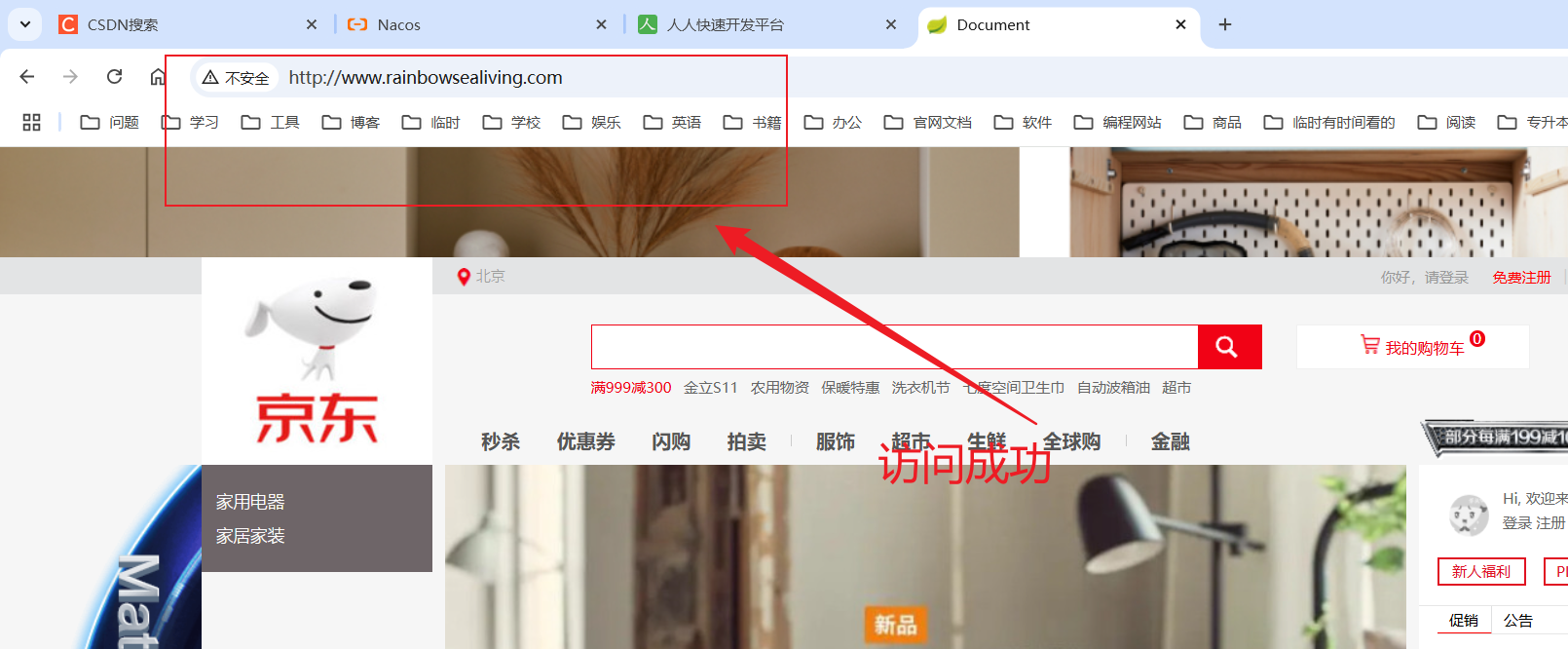Open the 金融 navigation item
Screen dimensions: 1568x649
(x=1171, y=441)
